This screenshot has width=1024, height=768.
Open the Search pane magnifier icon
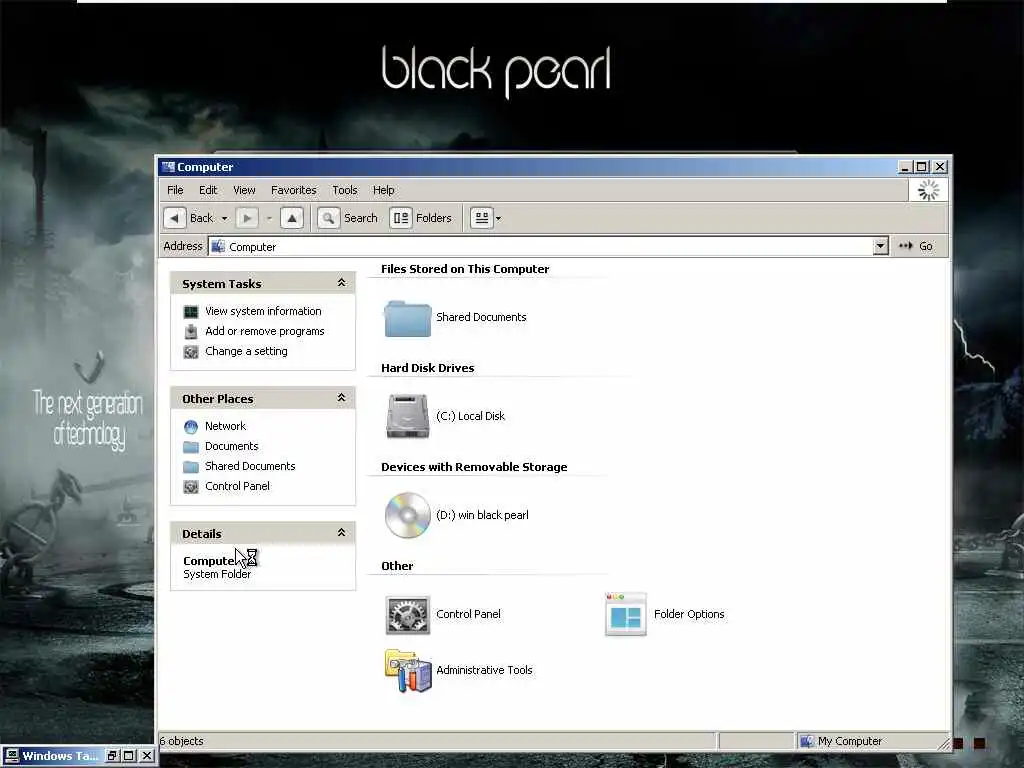click(328, 218)
